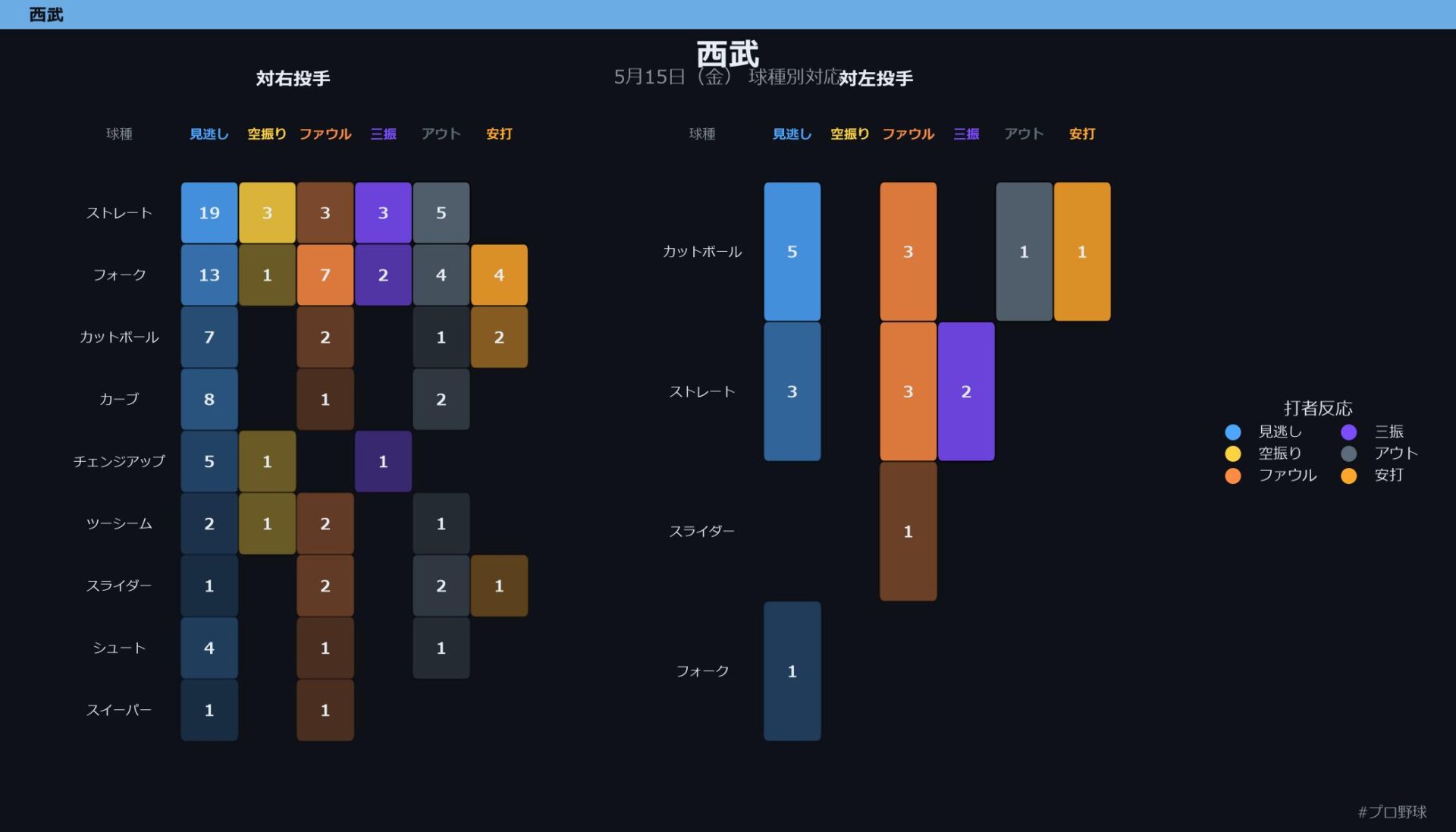Click 西武 in the top blue bar
Image resolution: width=1456 pixels, height=832 pixels.
point(46,14)
